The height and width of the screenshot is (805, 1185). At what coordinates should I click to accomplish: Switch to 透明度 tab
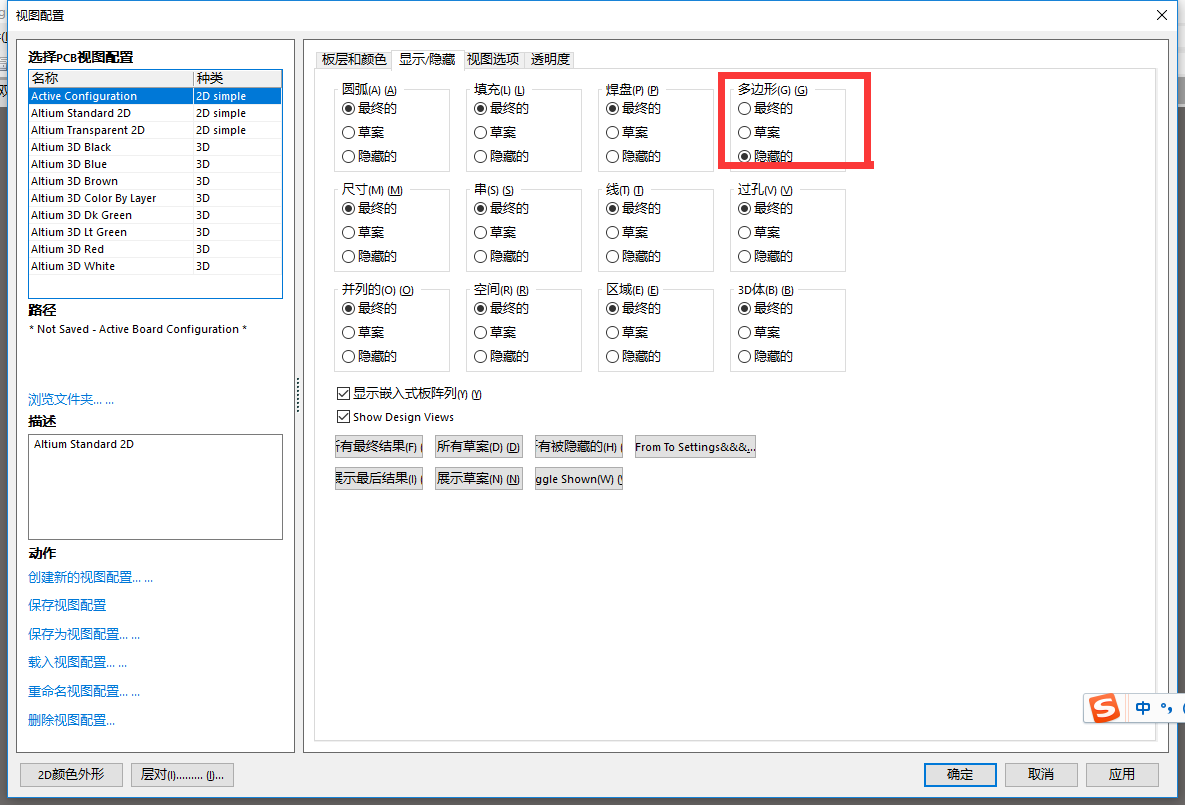point(549,59)
